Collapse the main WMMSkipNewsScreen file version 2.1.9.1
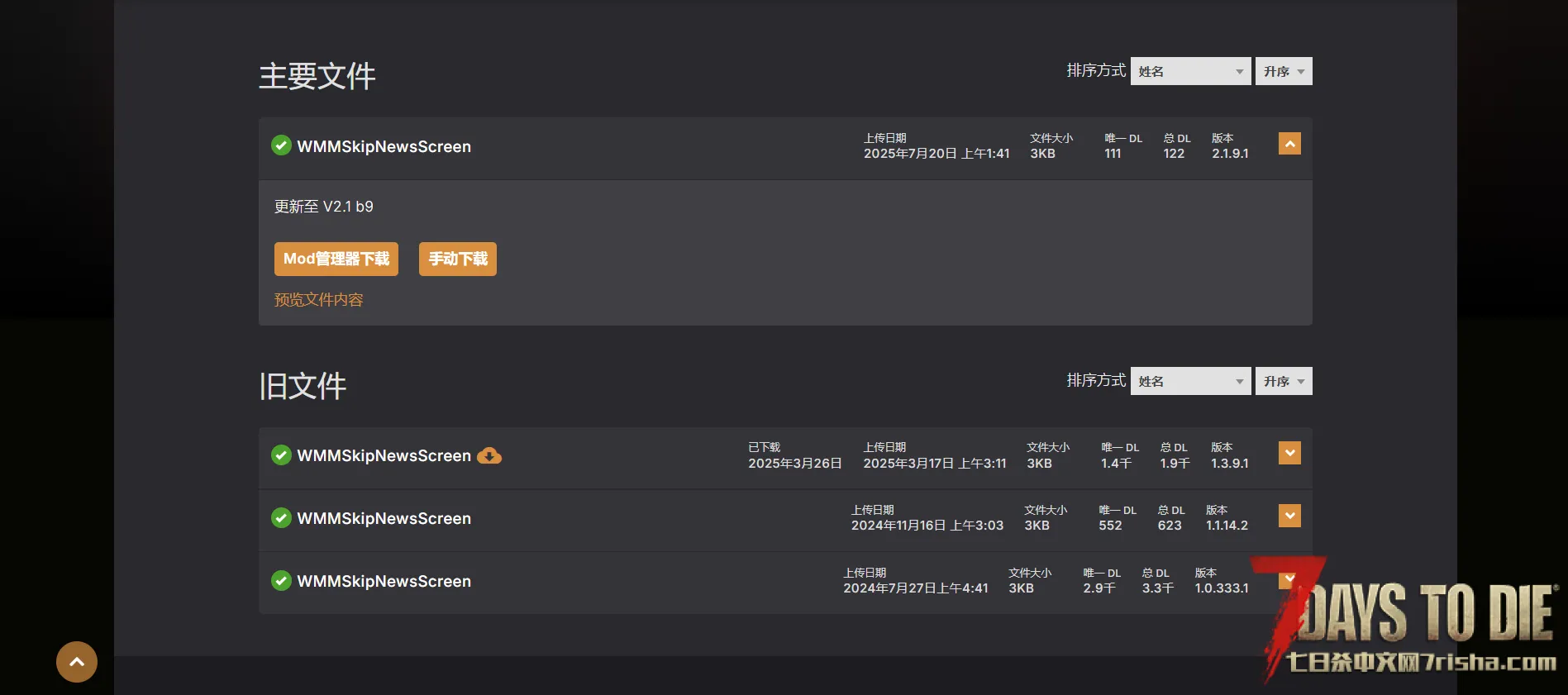Viewport: 1568px width, 695px height. [x=1289, y=144]
